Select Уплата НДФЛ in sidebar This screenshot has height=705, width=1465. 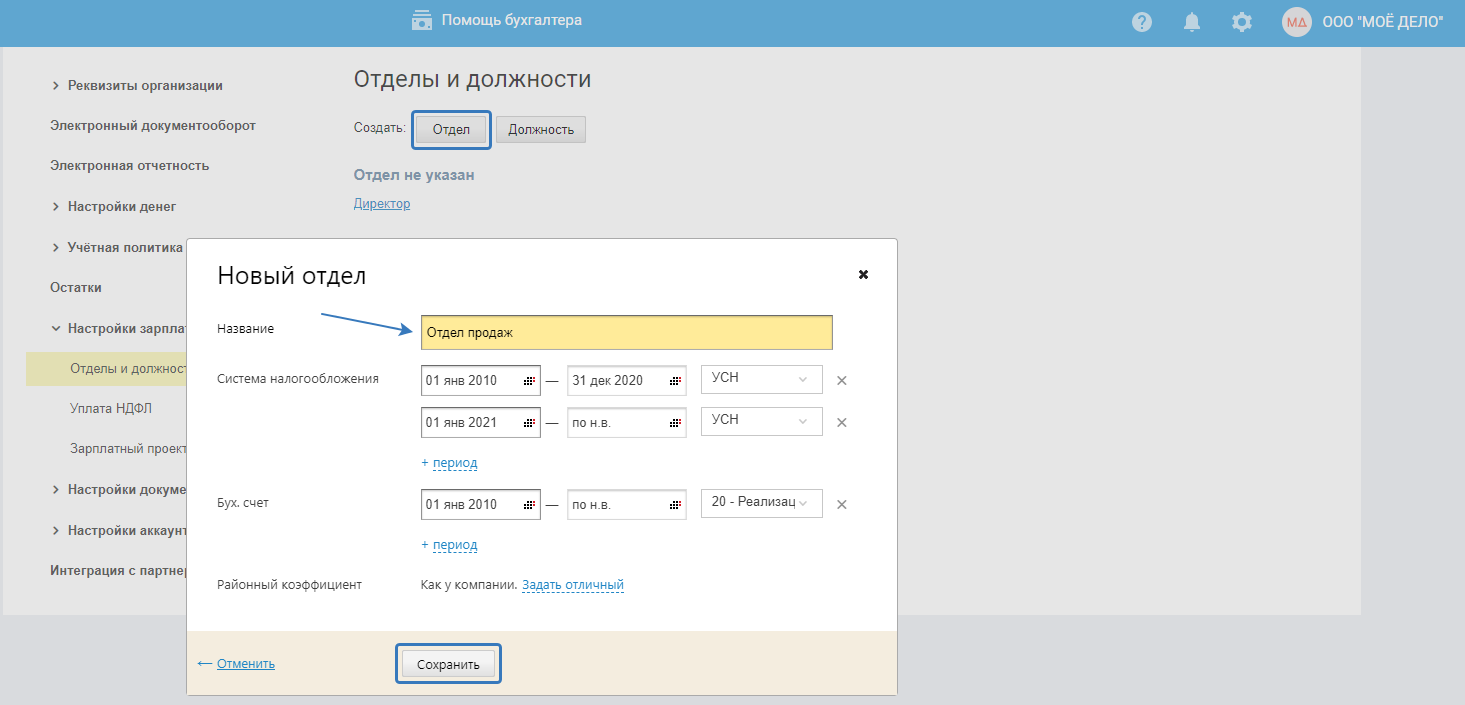[111, 409]
